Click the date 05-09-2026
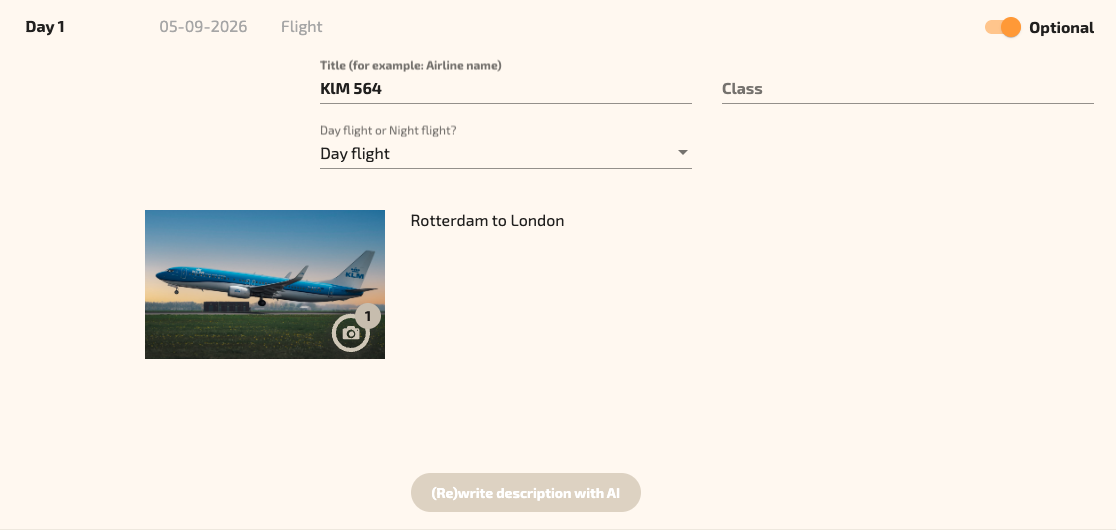The image size is (1116, 530). click(203, 27)
